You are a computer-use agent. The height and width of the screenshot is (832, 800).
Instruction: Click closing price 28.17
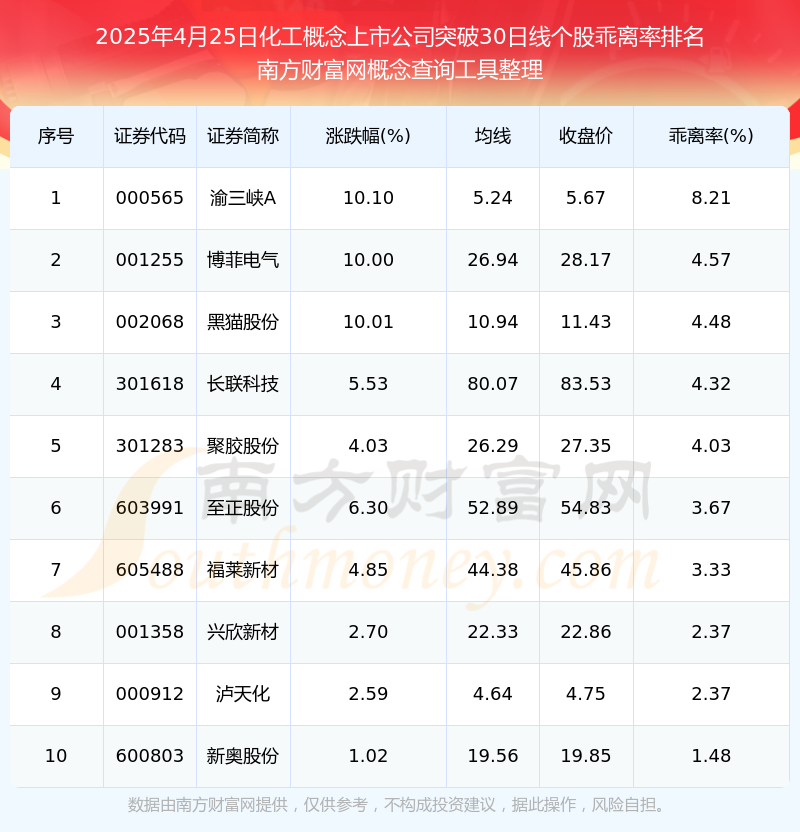586,260
